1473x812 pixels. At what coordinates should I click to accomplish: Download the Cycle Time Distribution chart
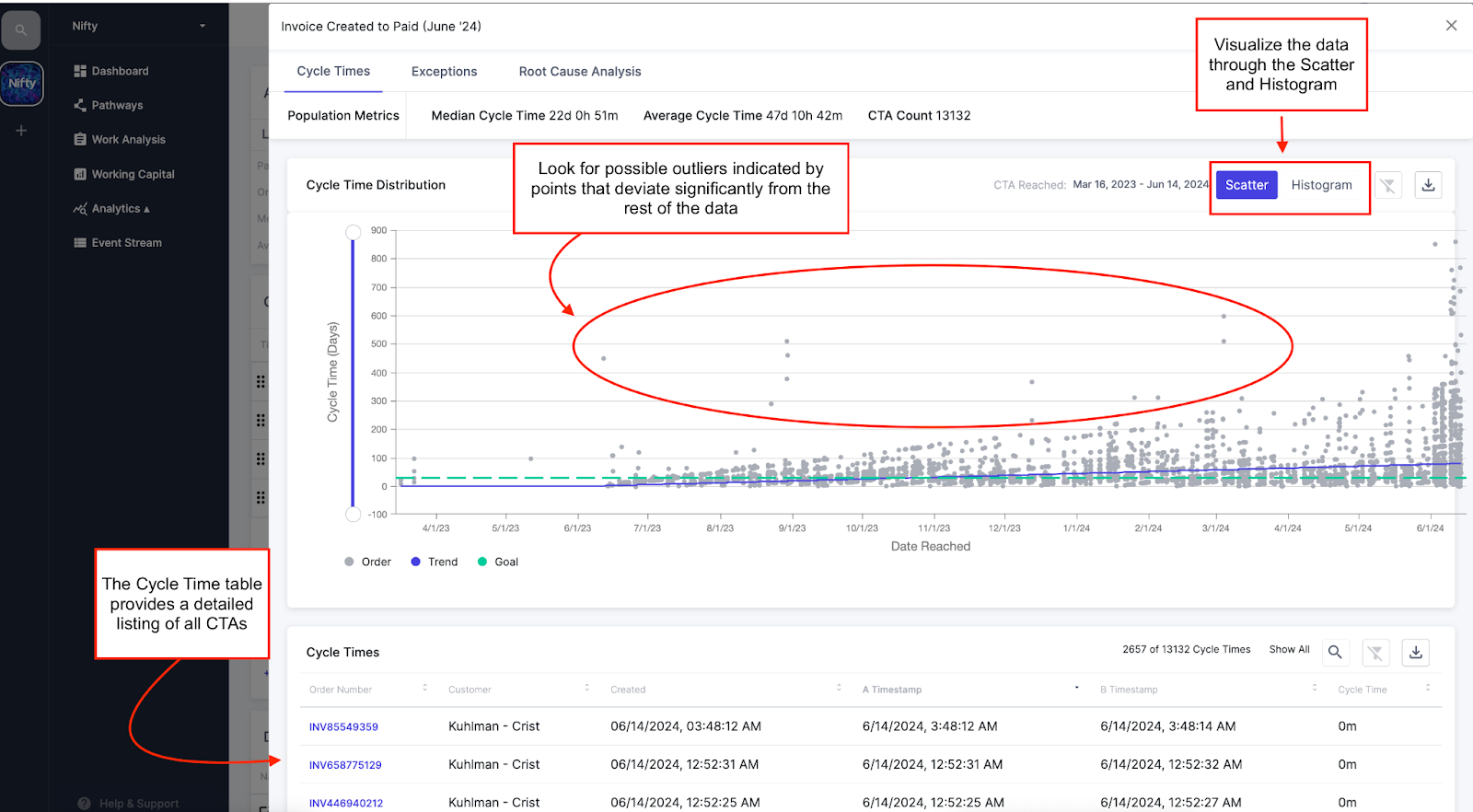point(1428,185)
